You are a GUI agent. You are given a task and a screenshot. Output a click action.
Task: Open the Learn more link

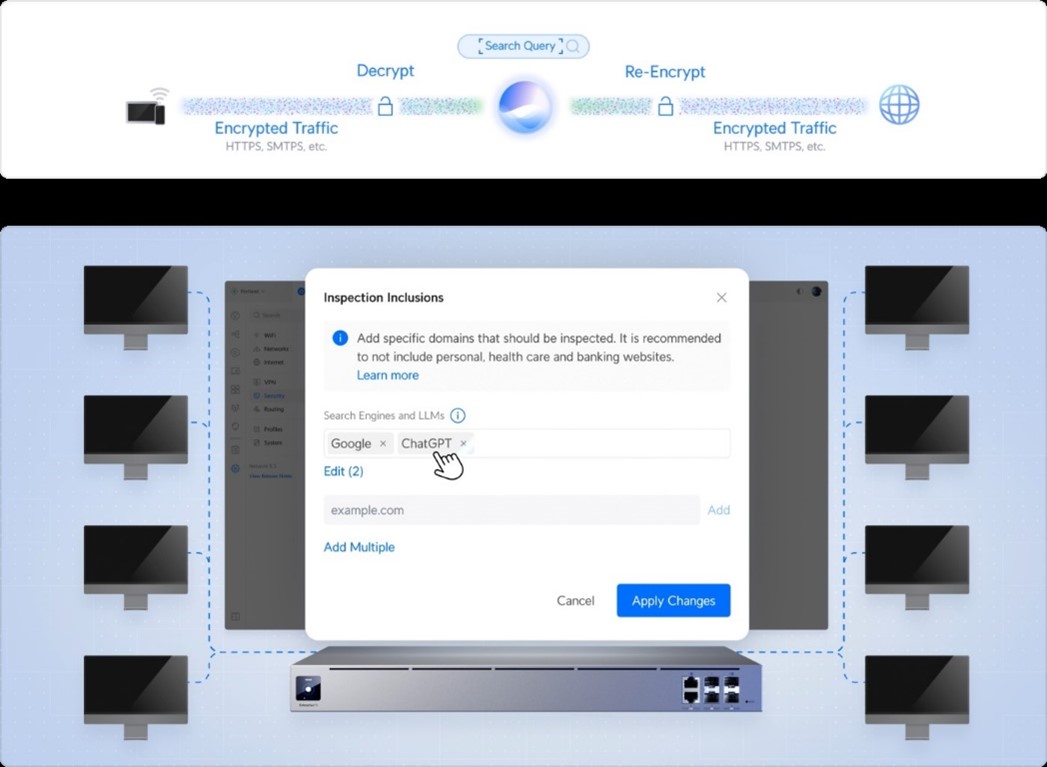tap(387, 375)
